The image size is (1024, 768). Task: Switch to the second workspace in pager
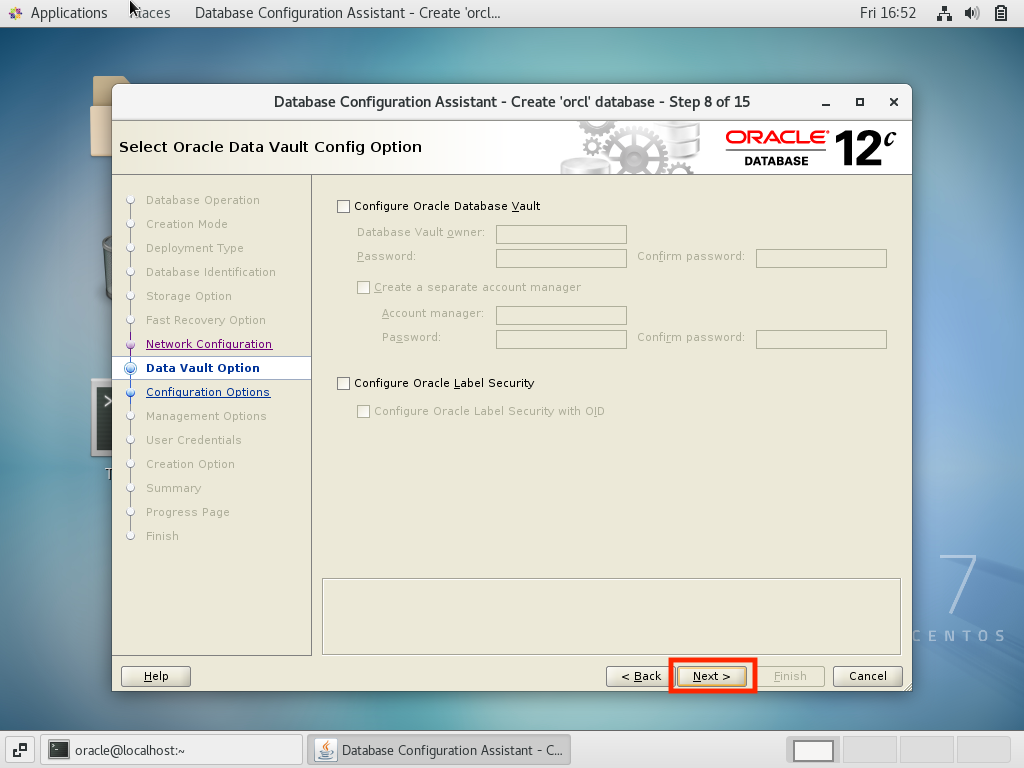(870, 750)
